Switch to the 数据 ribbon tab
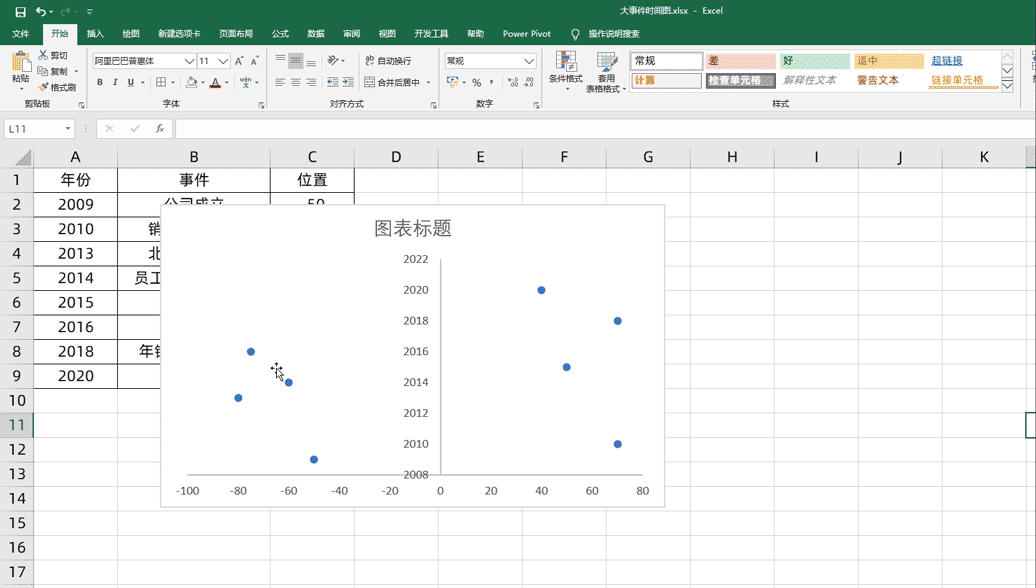The image size is (1036, 588). [x=316, y=34]
